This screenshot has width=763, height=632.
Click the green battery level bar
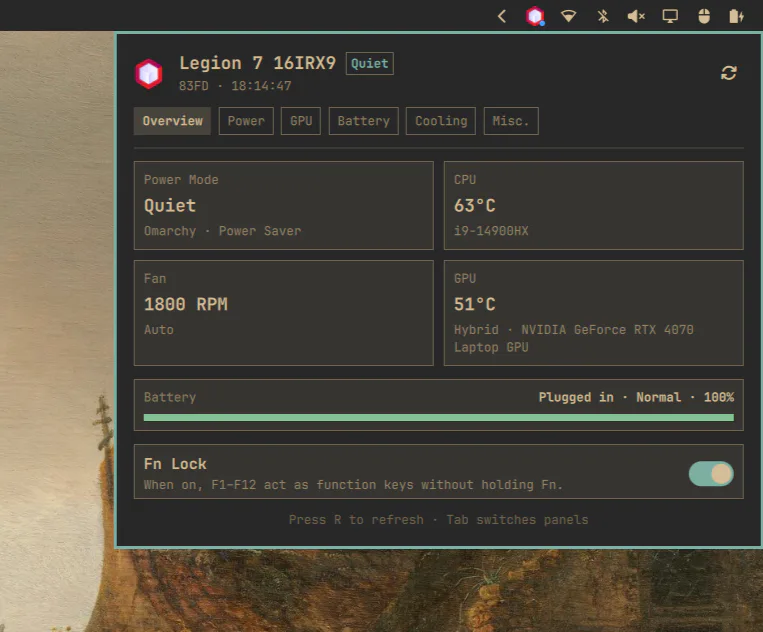(x=438, y=417)
